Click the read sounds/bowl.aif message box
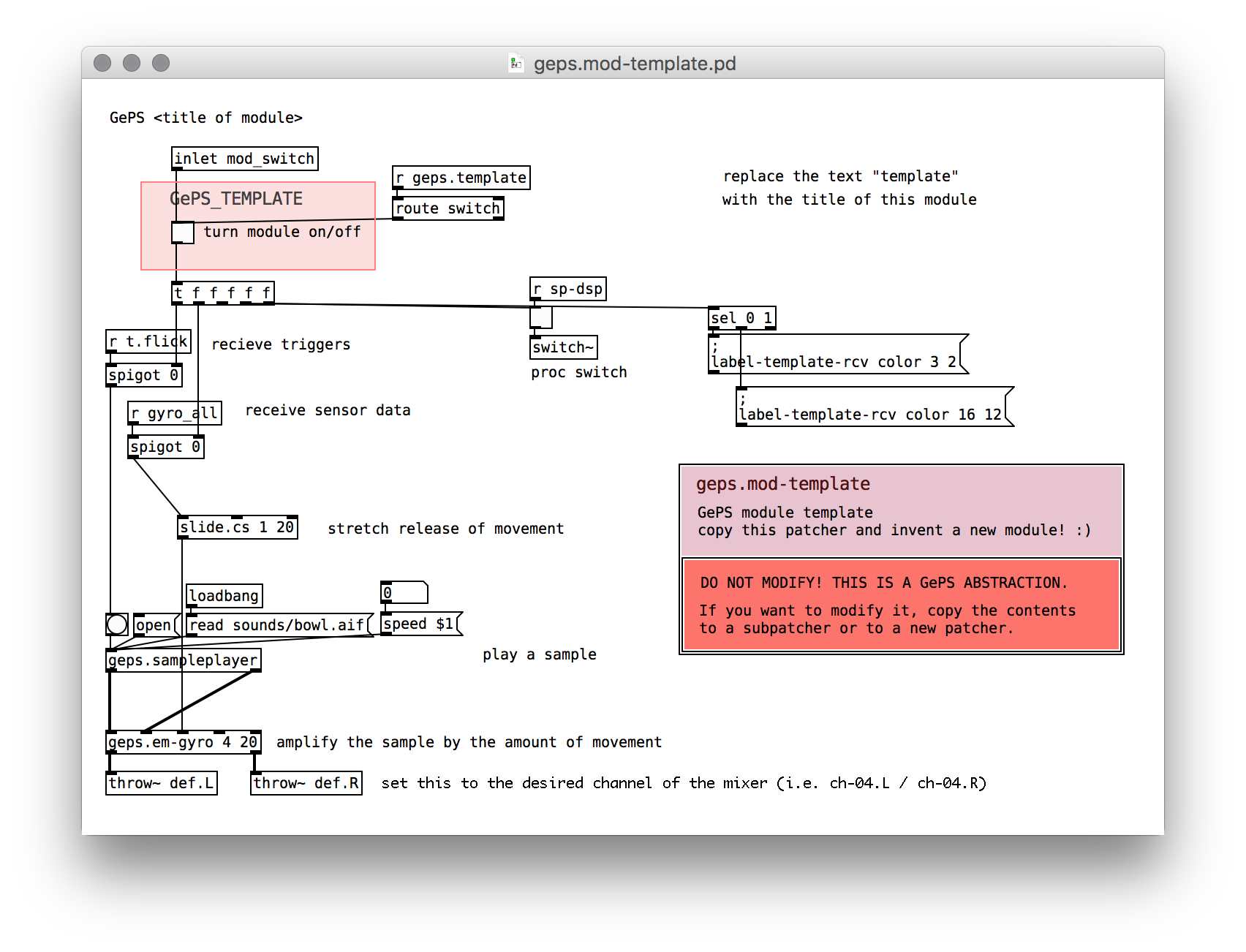This screenshot has width=1246, height=952. point(279,625)
